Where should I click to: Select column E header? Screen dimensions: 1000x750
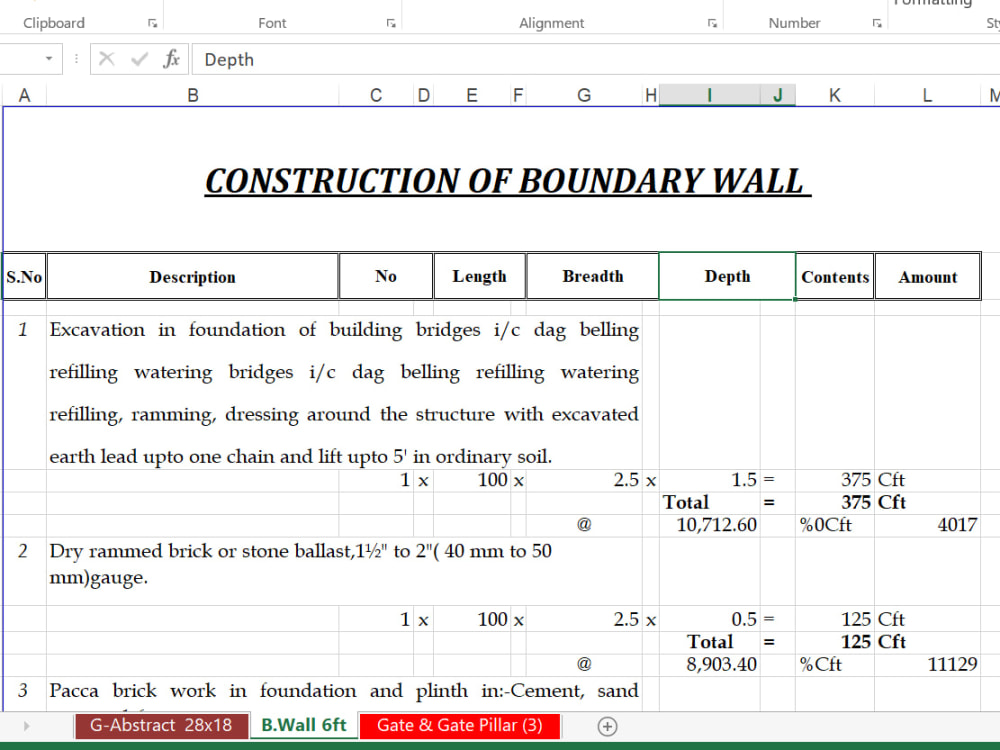pyautogui.click(x=472, y=96)
